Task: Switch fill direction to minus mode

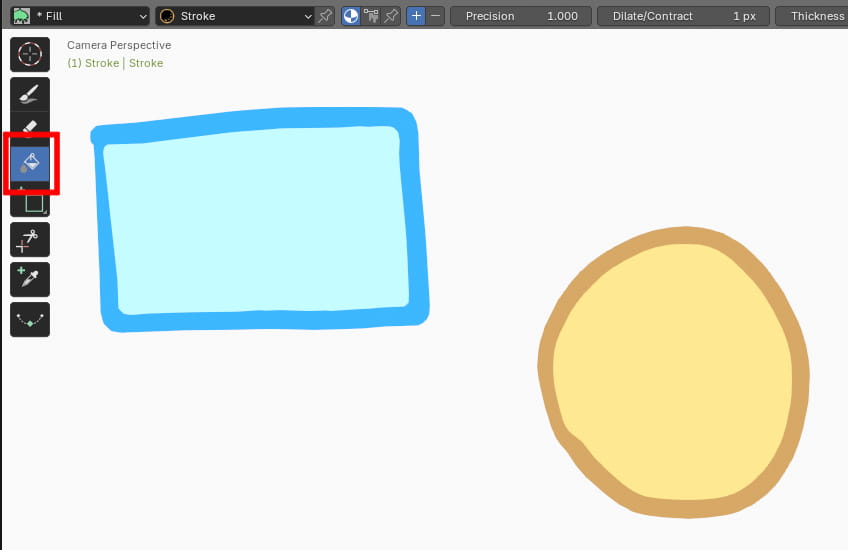Action: click(435, 16)
